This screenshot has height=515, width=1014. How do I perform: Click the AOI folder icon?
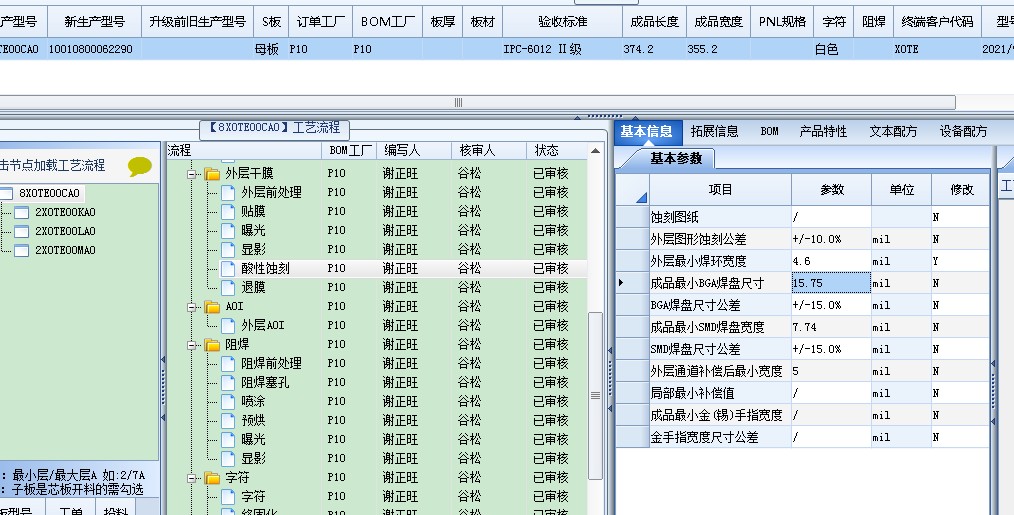click(x=212, y=307)
